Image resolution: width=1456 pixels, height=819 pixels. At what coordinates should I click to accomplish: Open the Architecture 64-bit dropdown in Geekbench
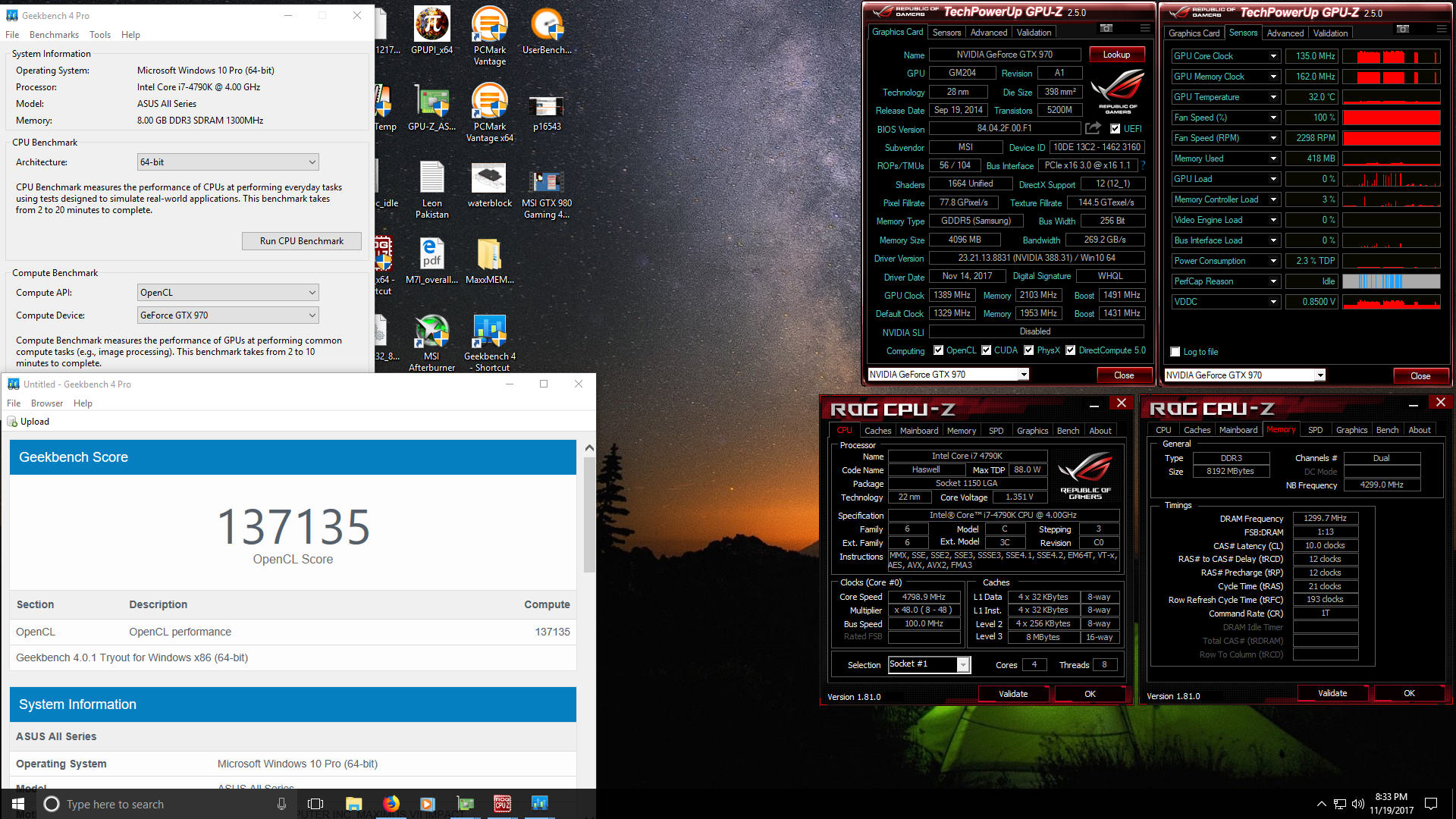pos(227,162)
